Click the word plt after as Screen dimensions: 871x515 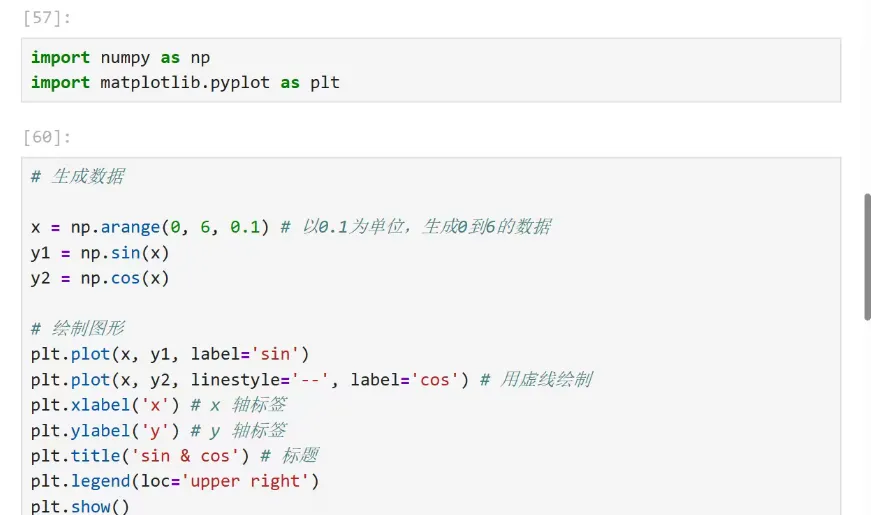click(x=325, y=83)
